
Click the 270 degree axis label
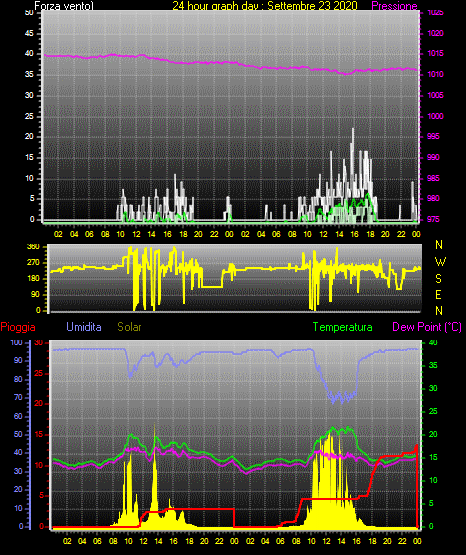tap(34, 263)
